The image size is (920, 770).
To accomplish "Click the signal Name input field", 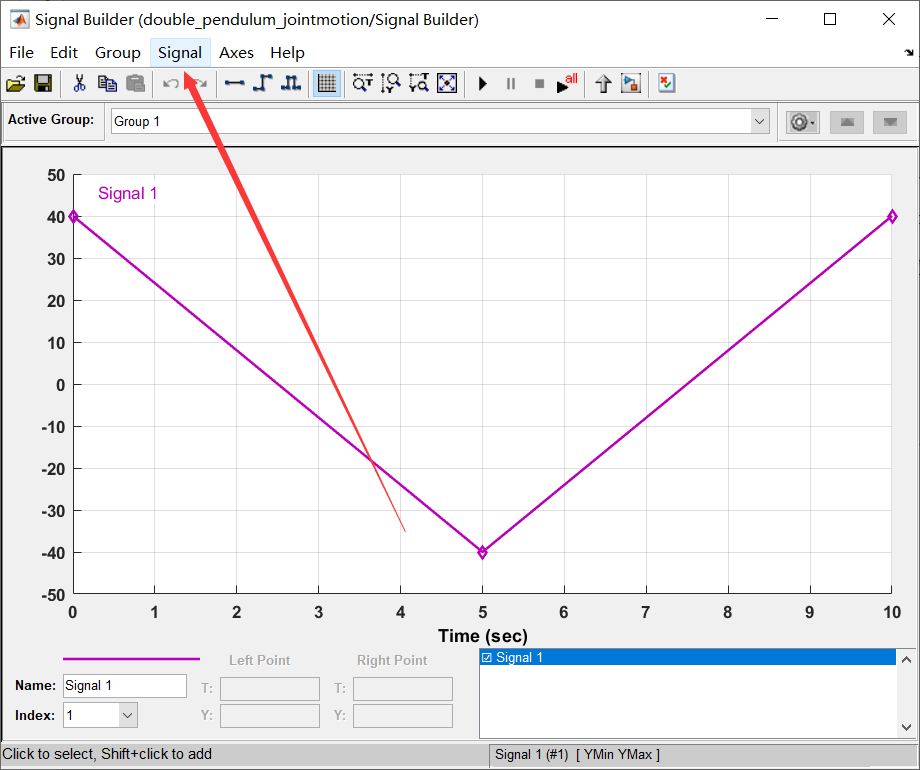I will [125, 685].
